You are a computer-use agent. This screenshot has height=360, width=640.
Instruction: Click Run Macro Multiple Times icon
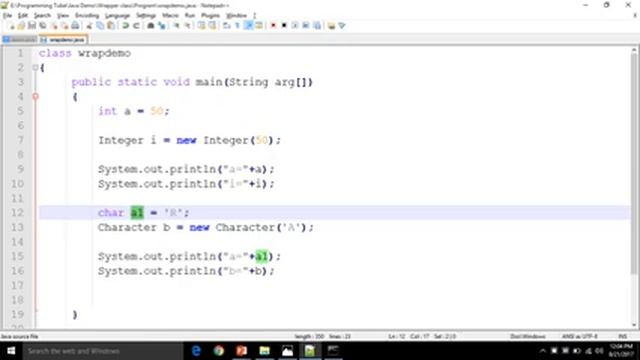coord(306,26)
